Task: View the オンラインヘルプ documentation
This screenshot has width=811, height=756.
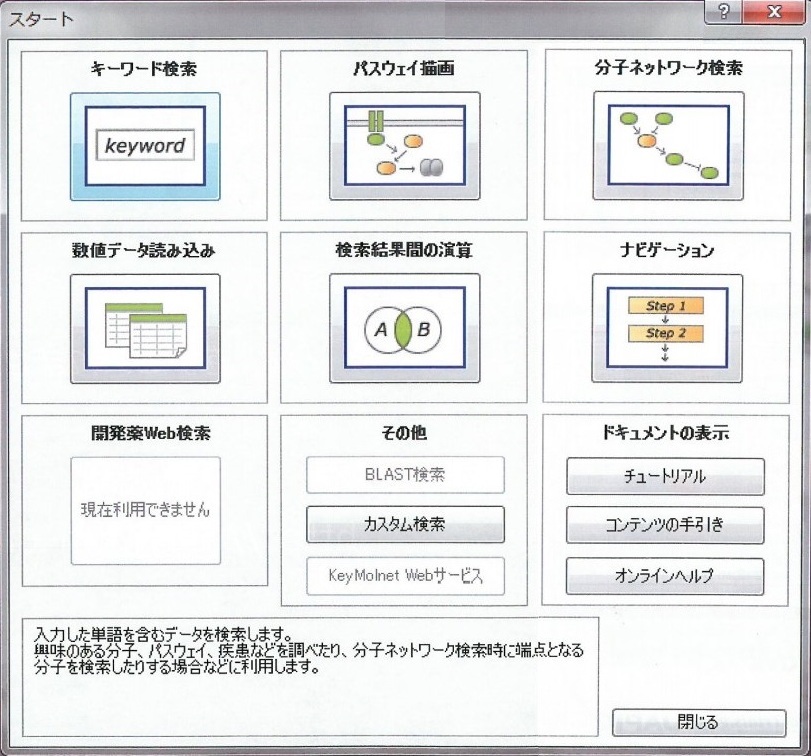Action: click(x=664, y=577)
